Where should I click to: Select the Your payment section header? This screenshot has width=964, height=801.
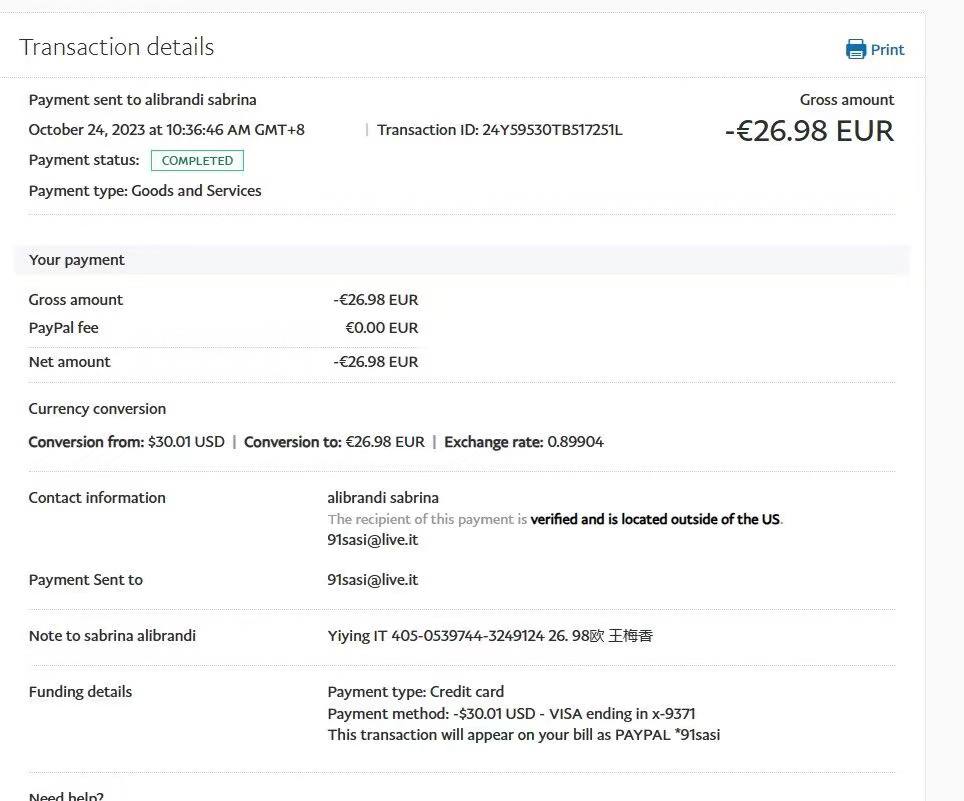click(x=77, y=260)
